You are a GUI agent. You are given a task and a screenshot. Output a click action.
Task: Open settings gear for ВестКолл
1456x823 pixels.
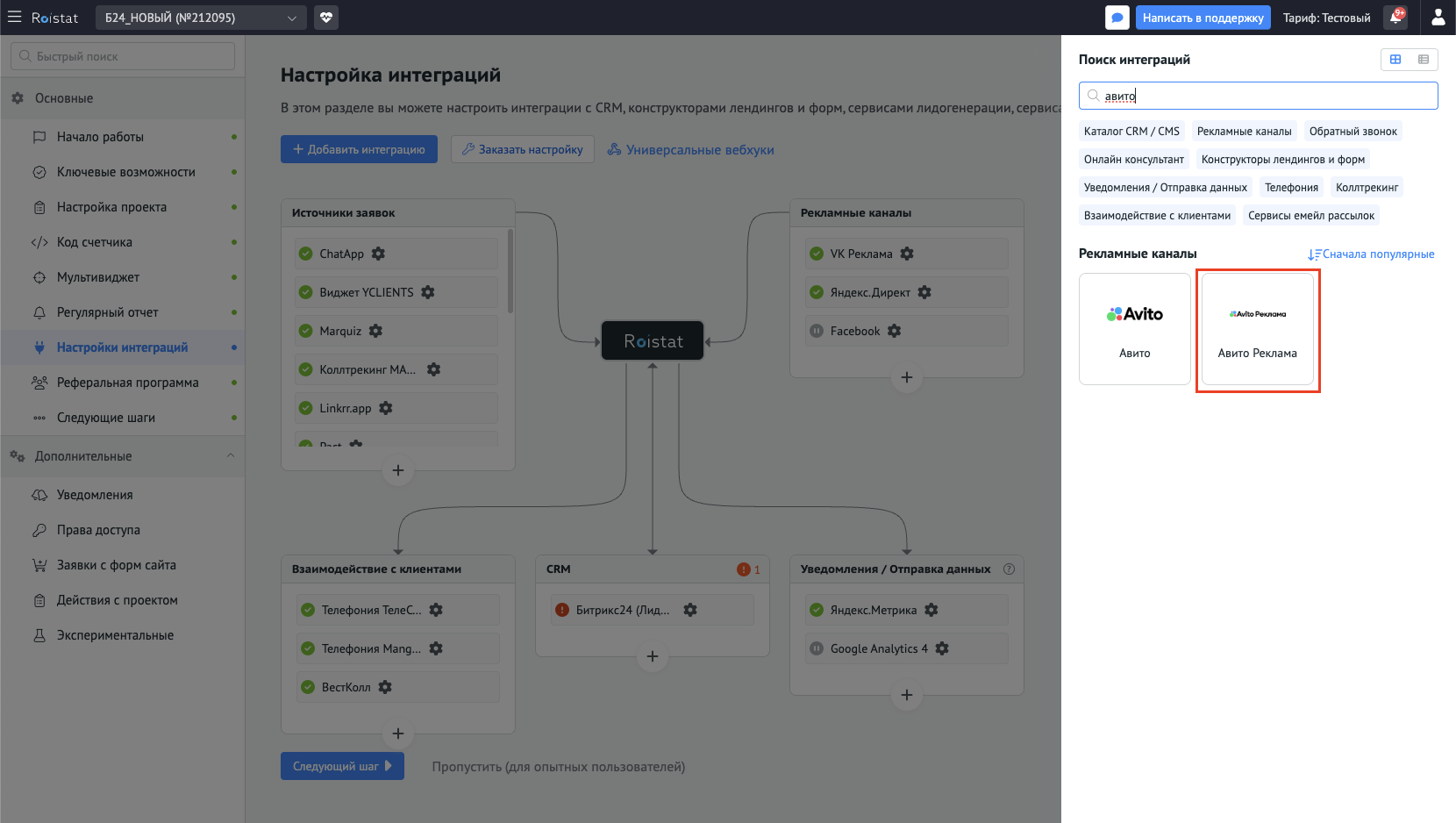pyautogui.click(x=385, y=687)
